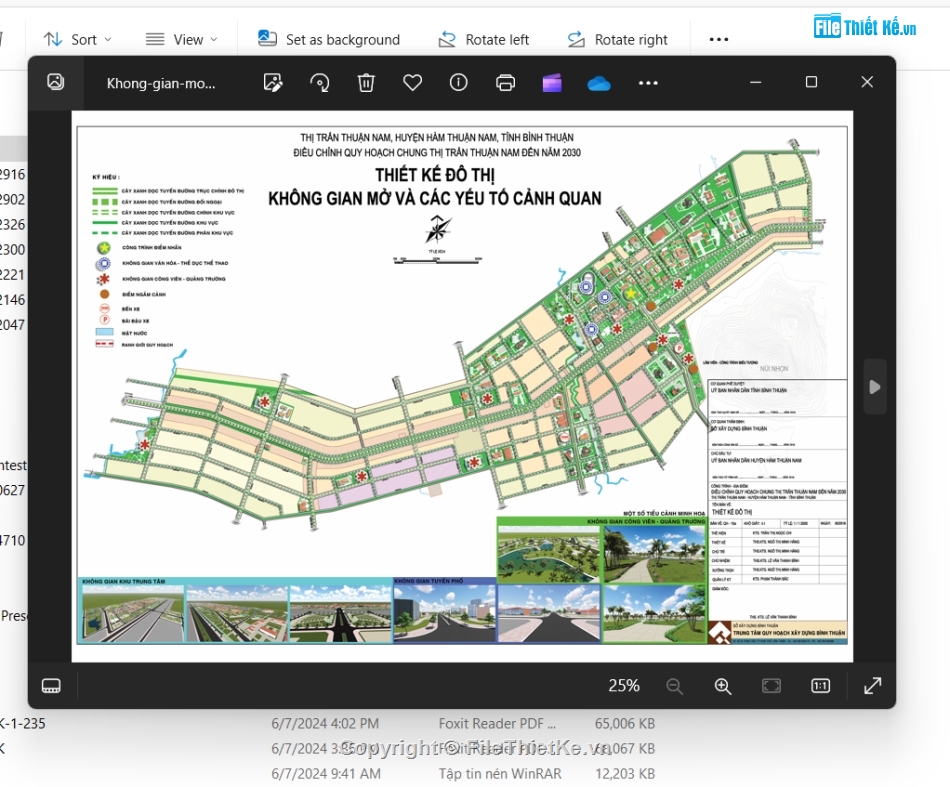Delete the image with trash icon
Viewport: 950px width, 787px height.
tap(366, 82)
